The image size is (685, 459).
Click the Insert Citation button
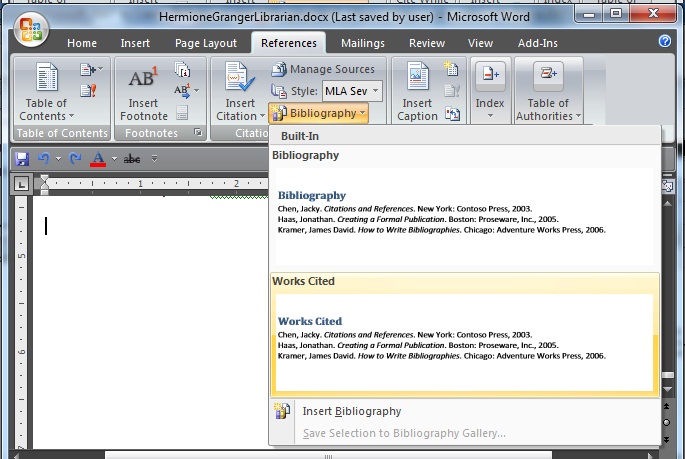click(x=239, y=92)
